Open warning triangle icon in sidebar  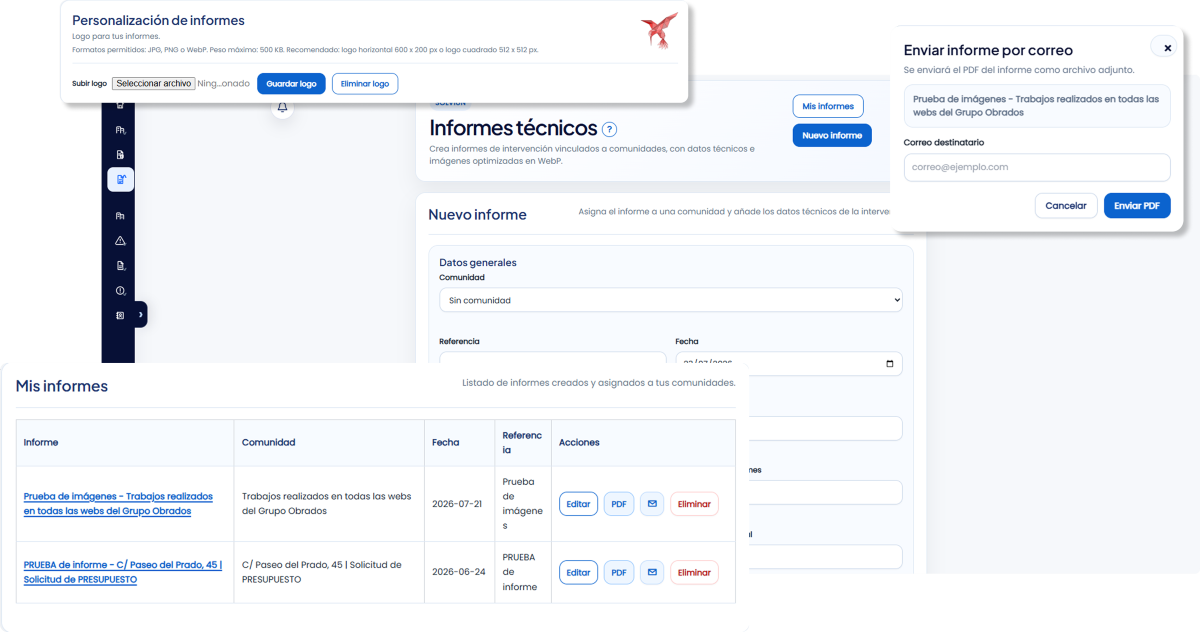tap(120, 241)
